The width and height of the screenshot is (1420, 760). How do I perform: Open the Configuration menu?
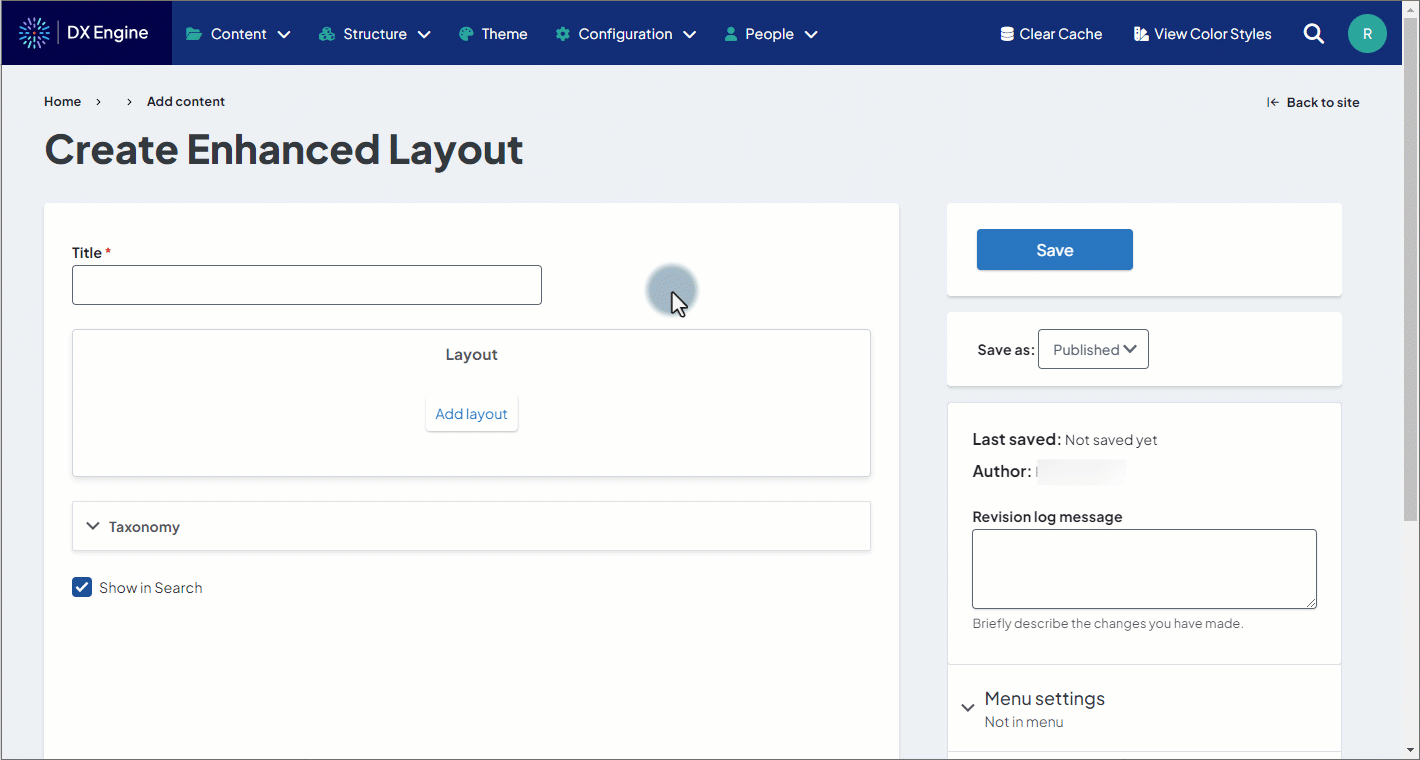pos(626,34)
